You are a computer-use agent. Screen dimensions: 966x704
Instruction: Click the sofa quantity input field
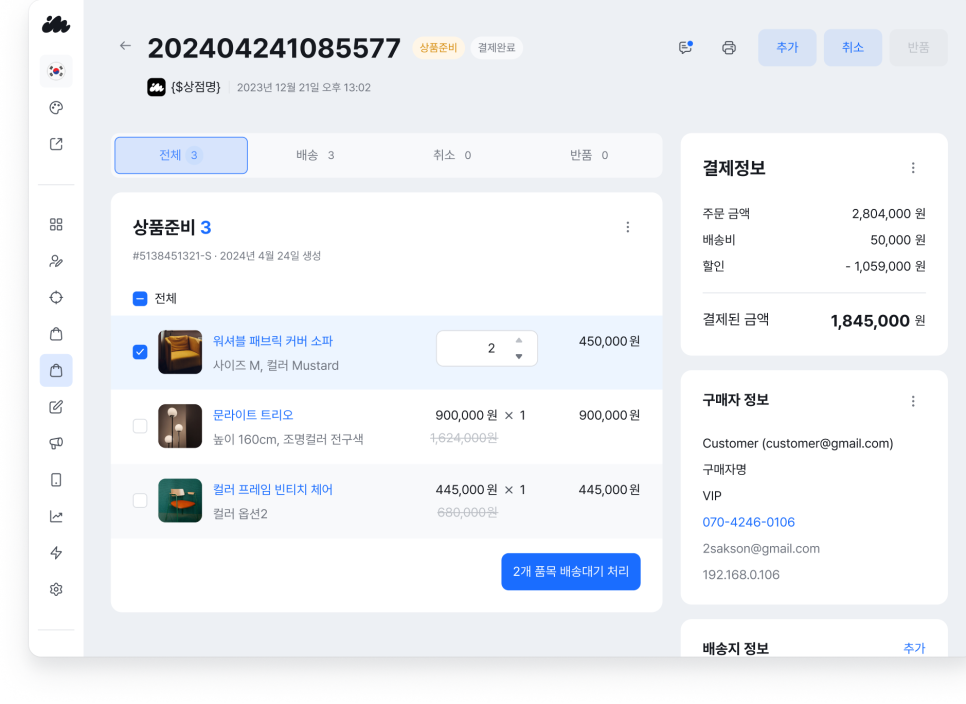pos(487,348)
